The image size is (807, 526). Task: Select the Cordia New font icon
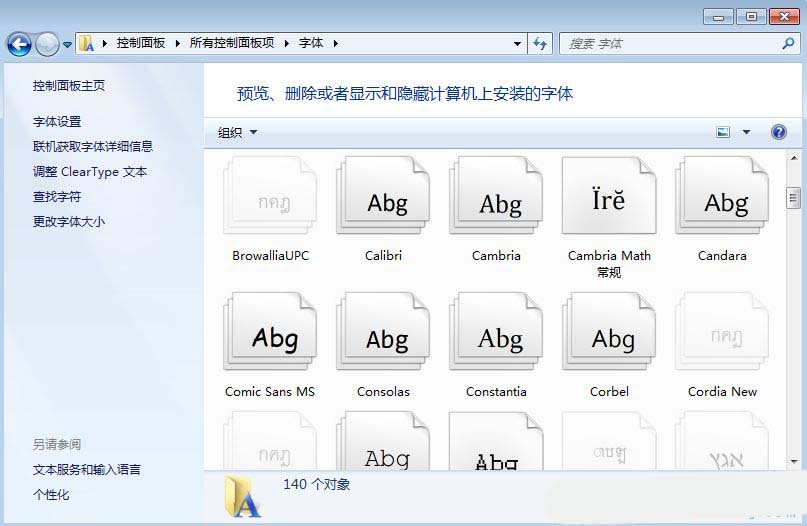[x=722, y=331]
